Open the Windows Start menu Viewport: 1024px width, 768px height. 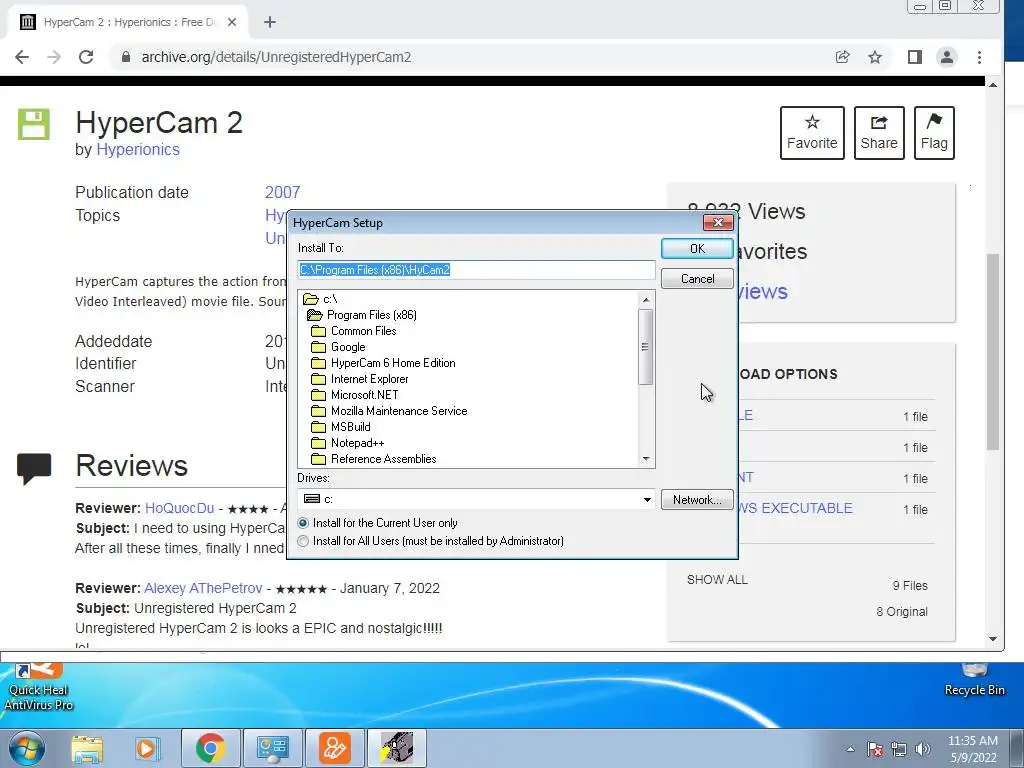click(27, 748)
